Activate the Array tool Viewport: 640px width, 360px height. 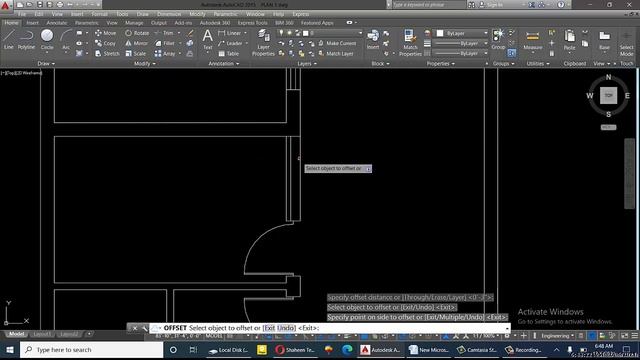point(165,53)
